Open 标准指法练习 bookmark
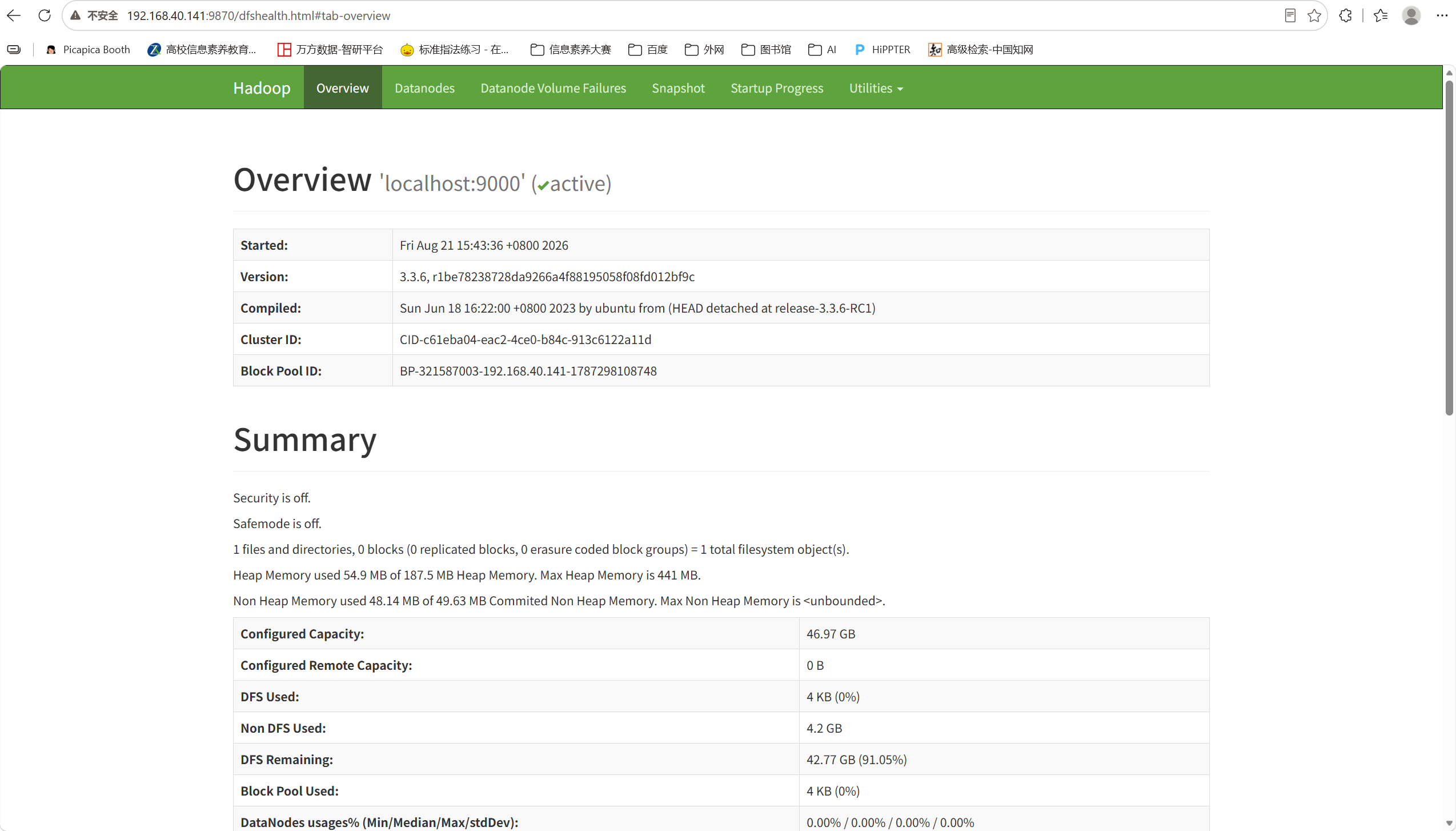1456x831 pixels. point(455,50)
